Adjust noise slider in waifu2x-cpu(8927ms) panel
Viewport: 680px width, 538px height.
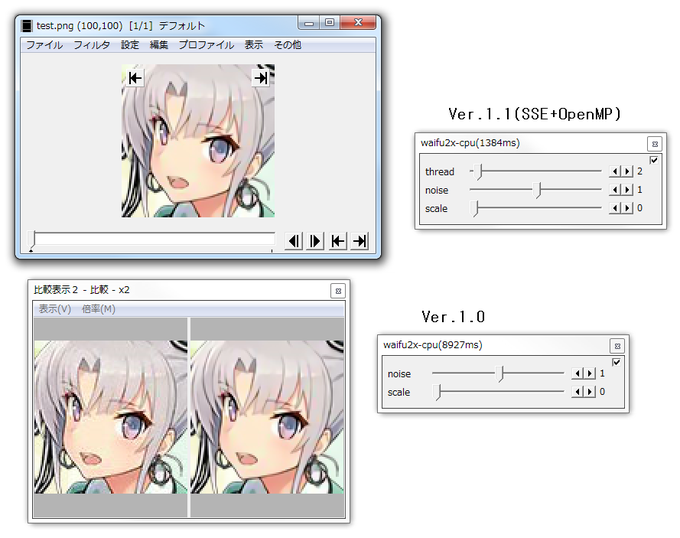[498, 373]
